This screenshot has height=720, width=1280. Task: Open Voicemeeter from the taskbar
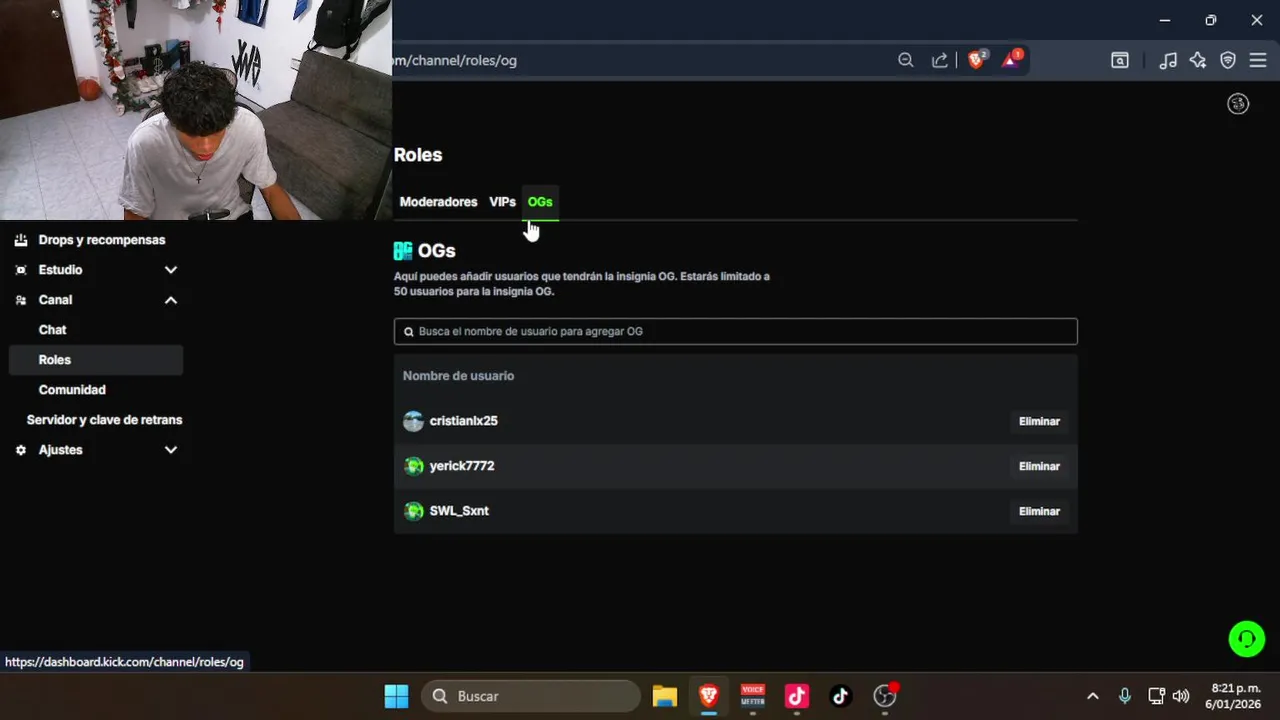pyautogui.click(x=753, y=696)
